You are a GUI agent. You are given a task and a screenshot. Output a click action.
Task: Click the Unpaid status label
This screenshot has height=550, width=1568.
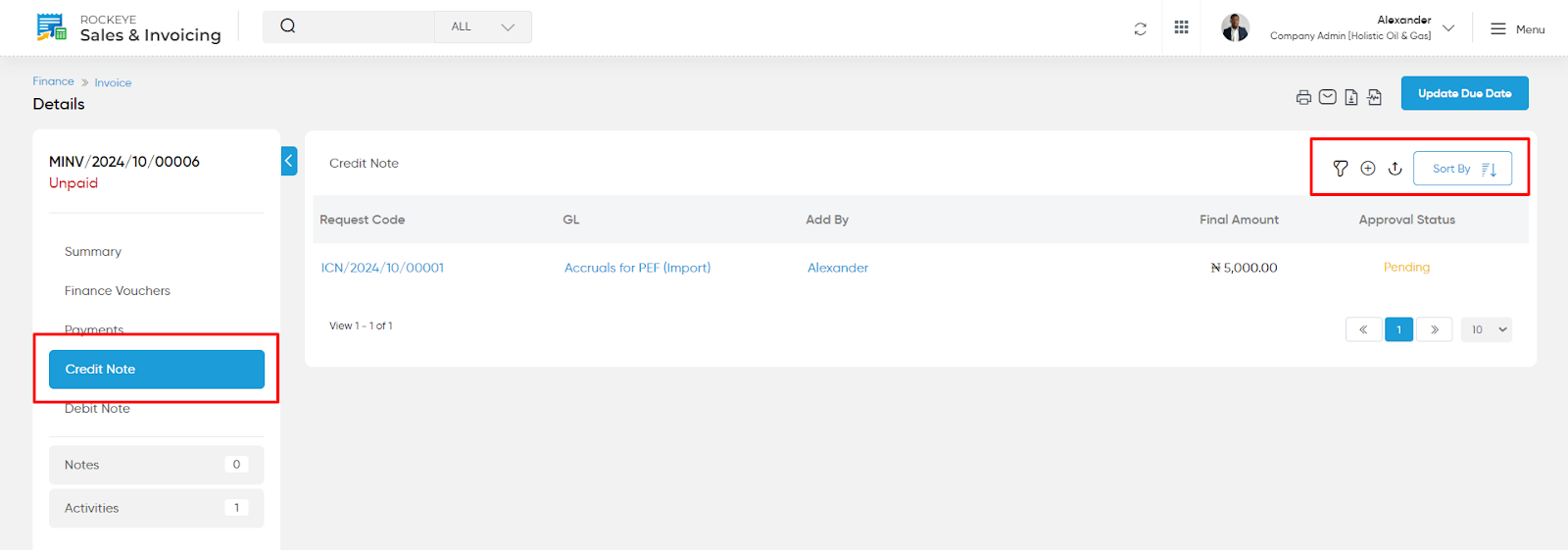click(x=73, y=183)
